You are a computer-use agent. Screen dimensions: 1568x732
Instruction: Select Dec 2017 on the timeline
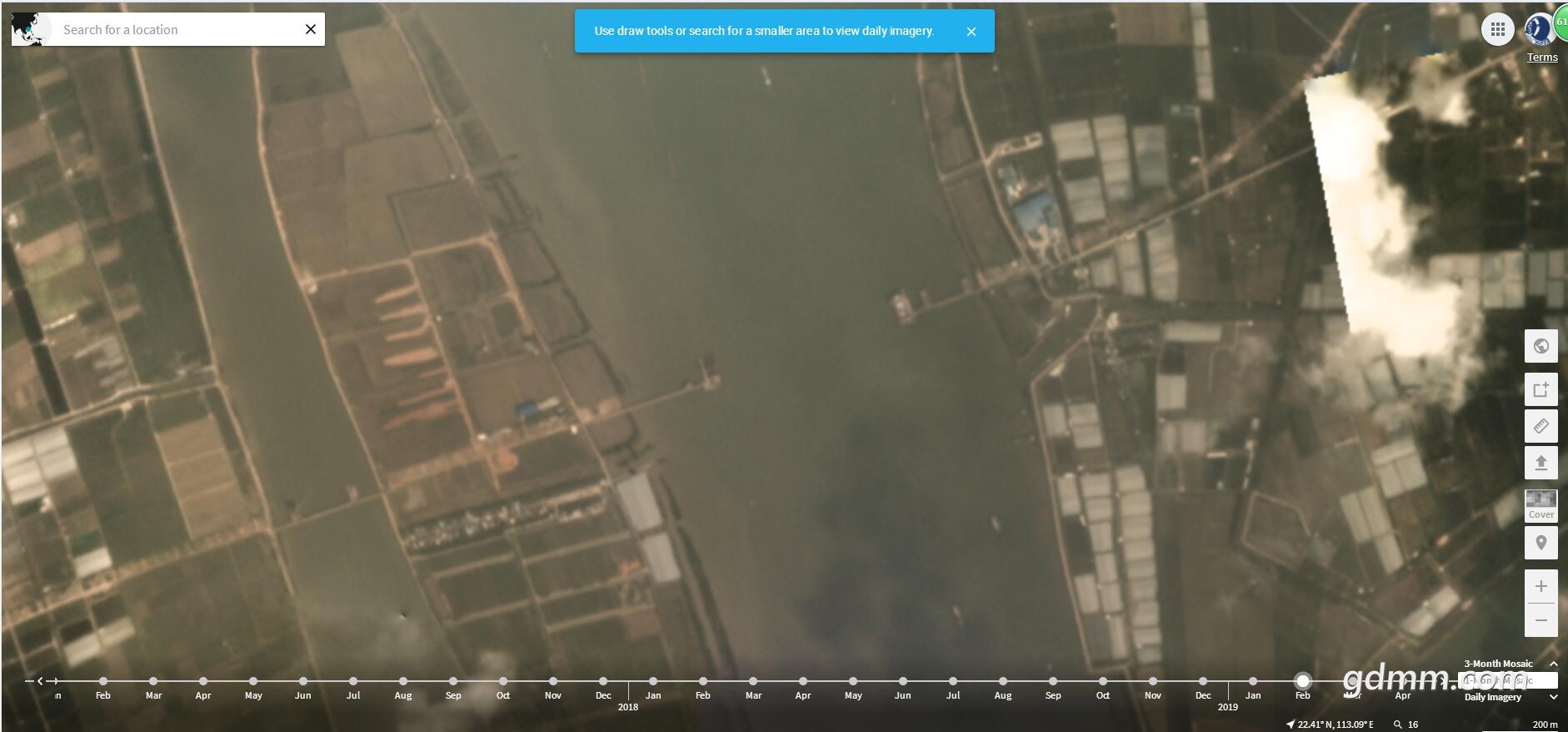click(603, 681)
